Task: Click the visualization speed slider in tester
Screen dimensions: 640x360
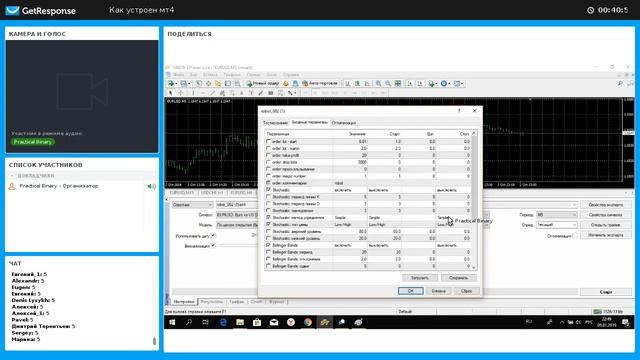Action: (x=239, y=245)
